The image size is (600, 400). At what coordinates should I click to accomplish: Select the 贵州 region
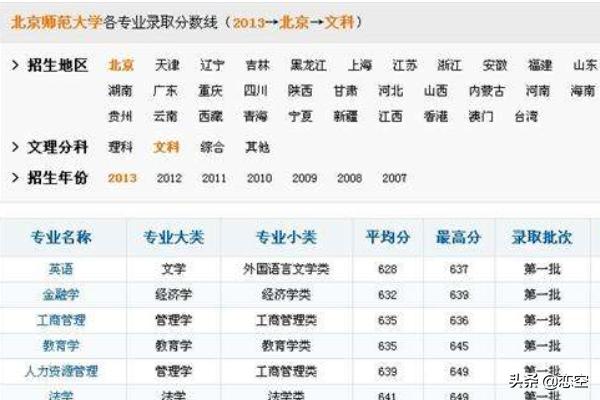pyautogui.click(x=120, y=116)
